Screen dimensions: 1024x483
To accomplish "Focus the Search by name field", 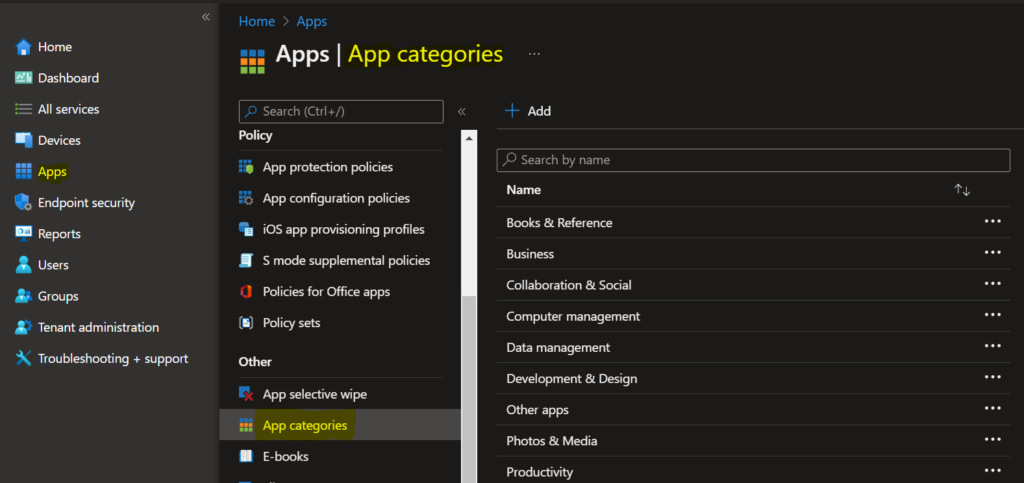I will click(x=754, y=160).
